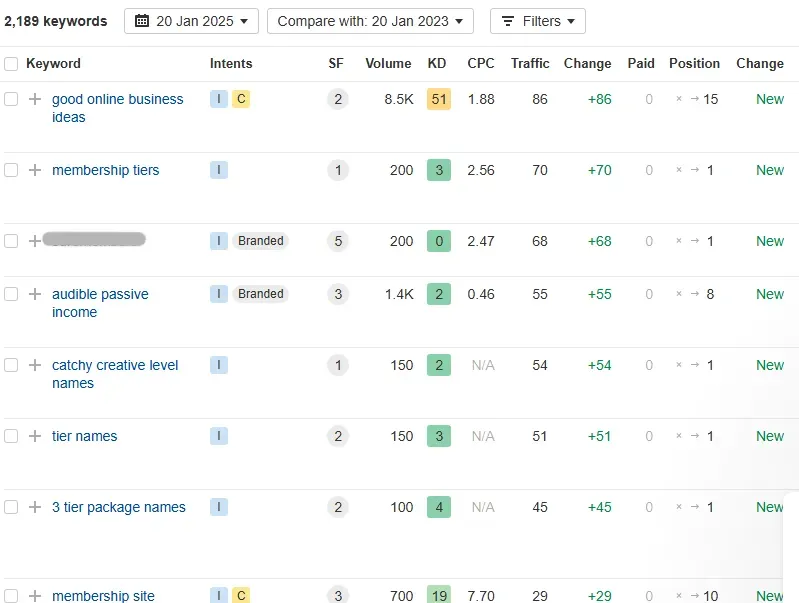
Task: Sort by the SF column header
Action: click(336, 63)
